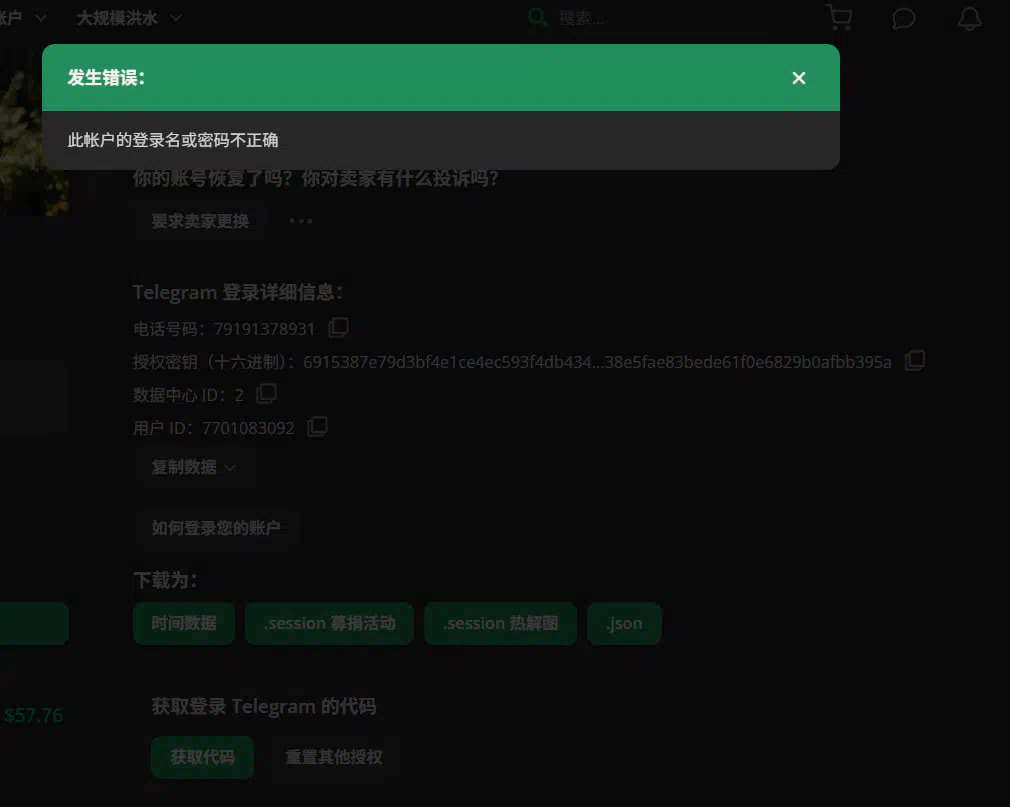Copy the data center ID

point(266,394)
